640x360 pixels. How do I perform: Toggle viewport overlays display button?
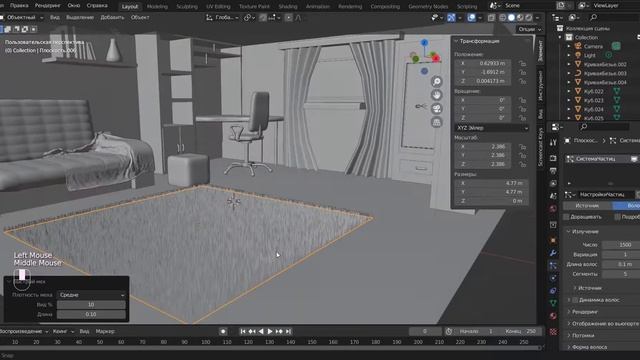point(471,18)
